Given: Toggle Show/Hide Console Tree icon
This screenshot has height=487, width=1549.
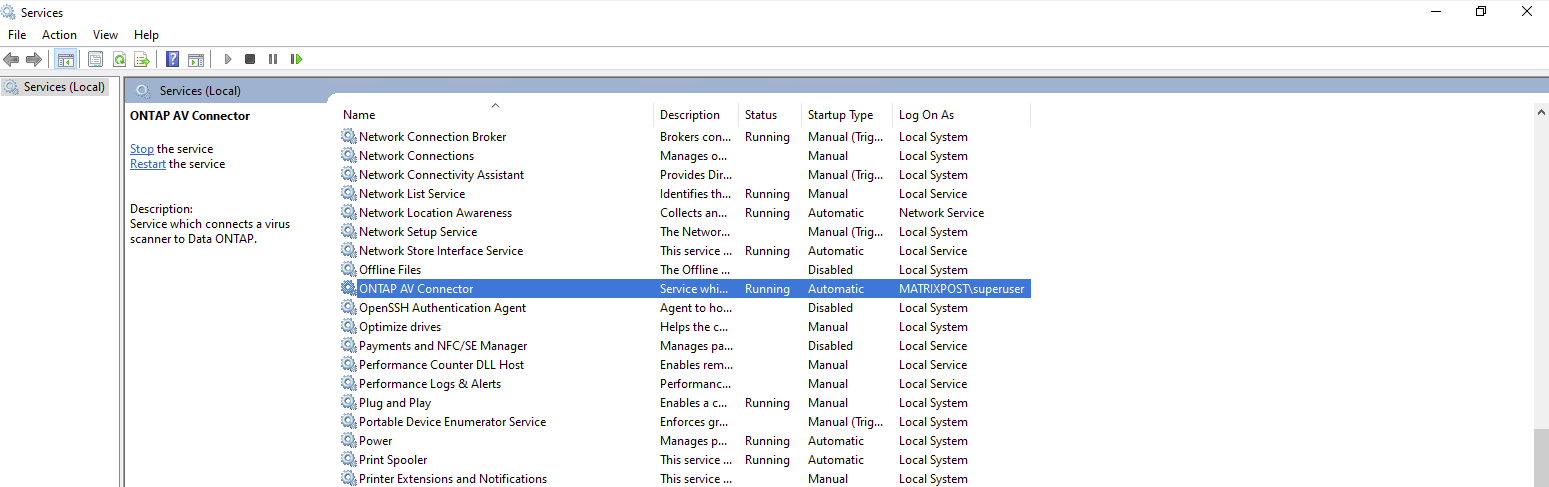Looking at the screenshot, I should [x=66, y=60].
